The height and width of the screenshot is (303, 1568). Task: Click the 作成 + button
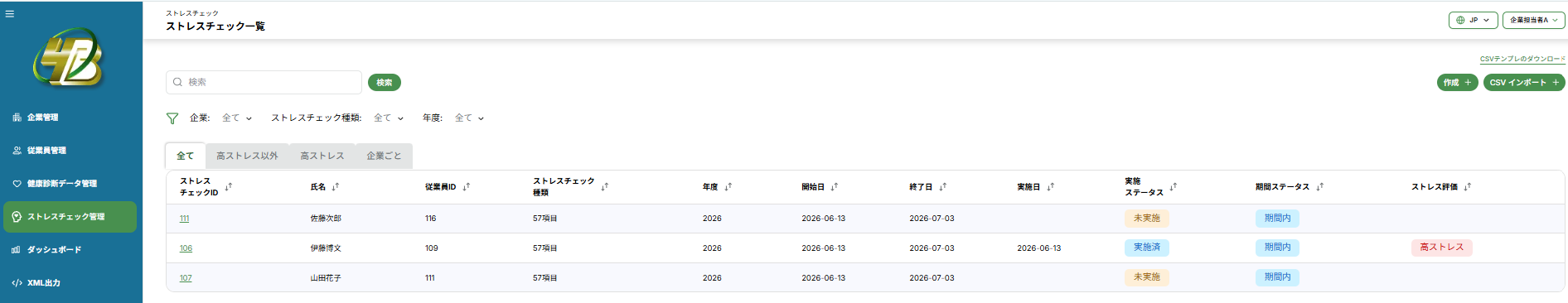[1457, 82]
